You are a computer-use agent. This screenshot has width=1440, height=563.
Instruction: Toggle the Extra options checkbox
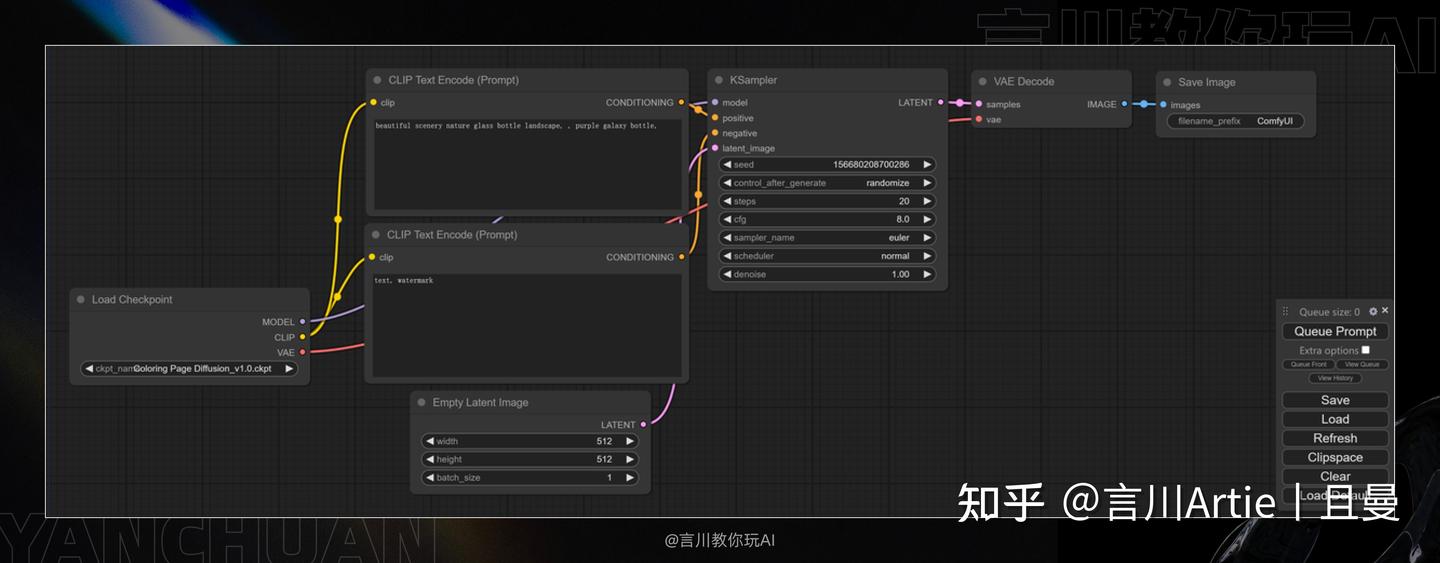point(1366,350)
